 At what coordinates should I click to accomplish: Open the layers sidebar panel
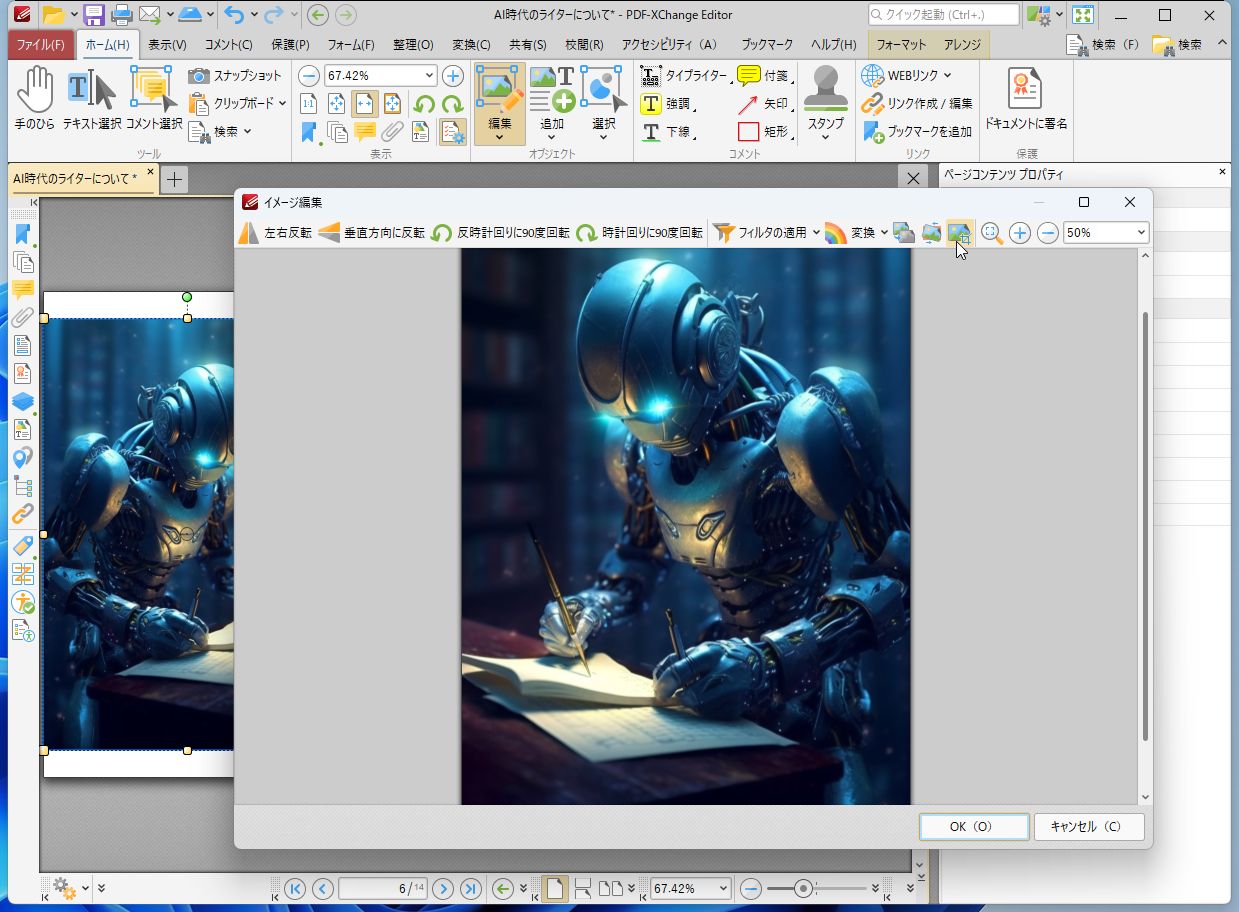(22, 402)
